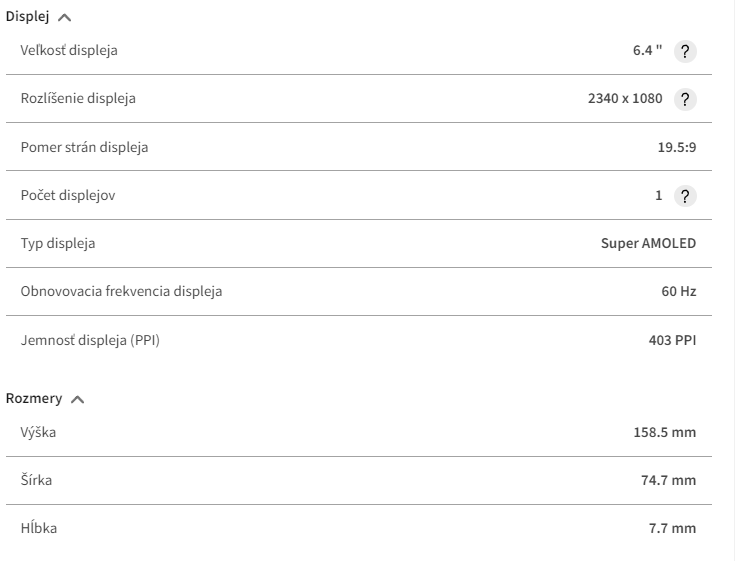The width and height of the screenshot is (735, 561).
Task: Open help icon for Počet displejov
Action: point(685,196)
